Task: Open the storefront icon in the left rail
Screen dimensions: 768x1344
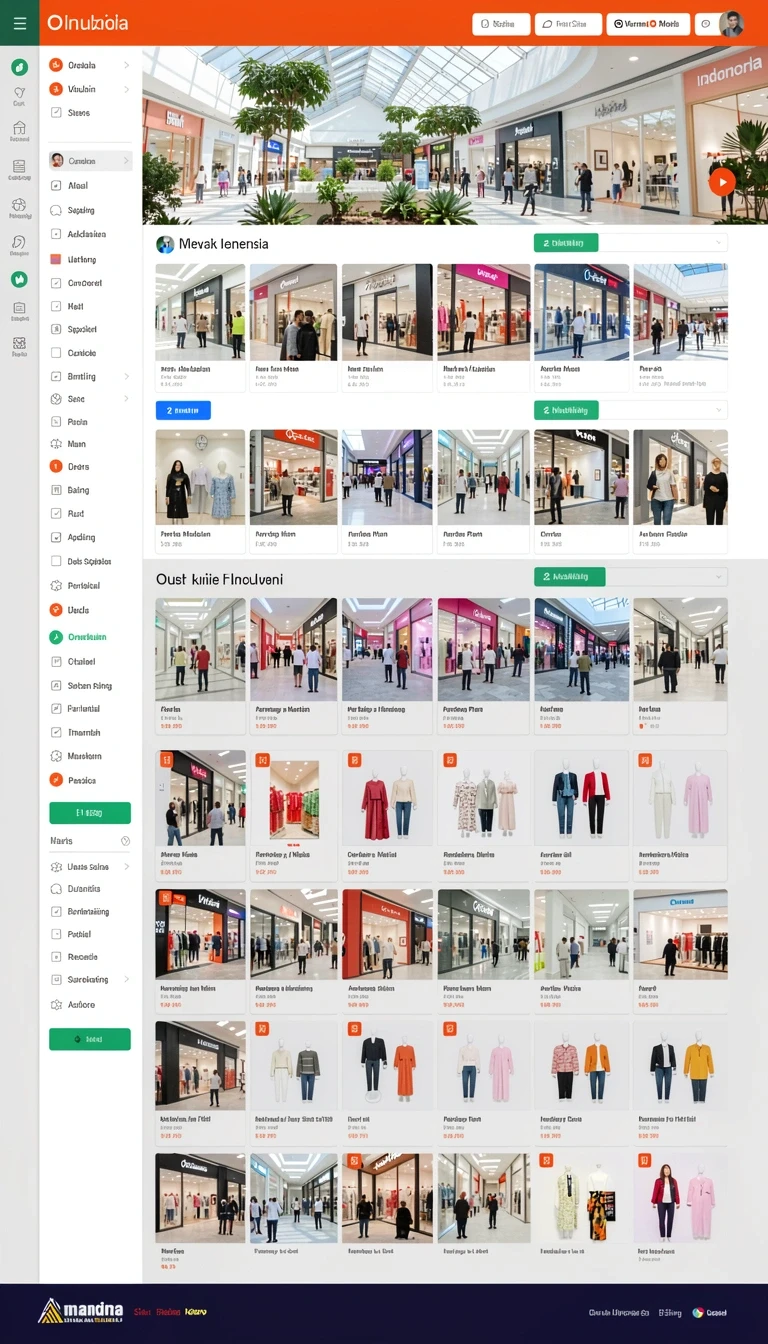Action: 19,128
